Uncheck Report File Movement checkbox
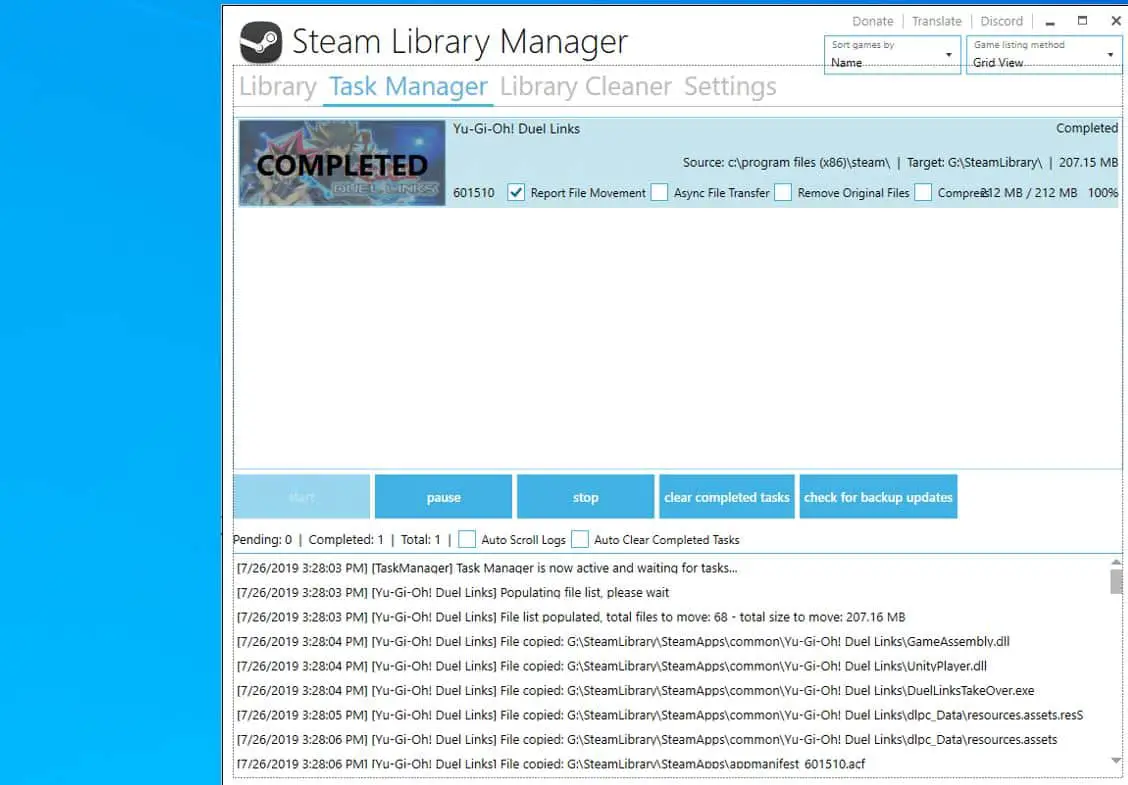The height and width of the screenshot is (785, 1128). click(x=516, y=192)
